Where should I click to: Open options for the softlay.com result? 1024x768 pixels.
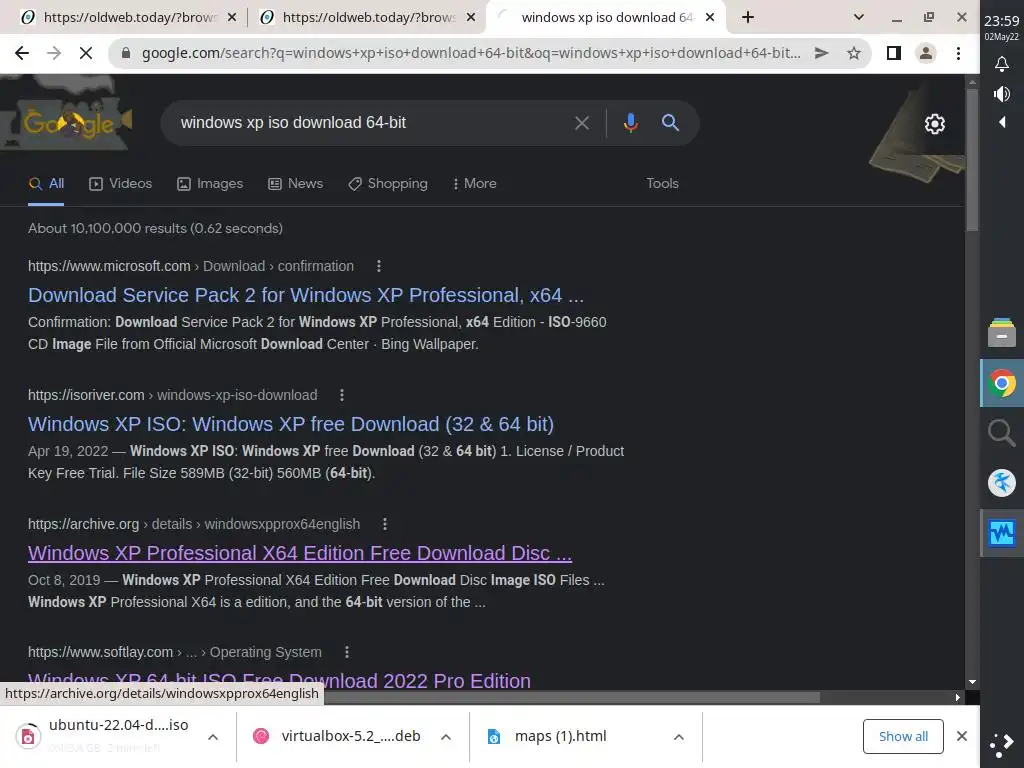[347, 652]
